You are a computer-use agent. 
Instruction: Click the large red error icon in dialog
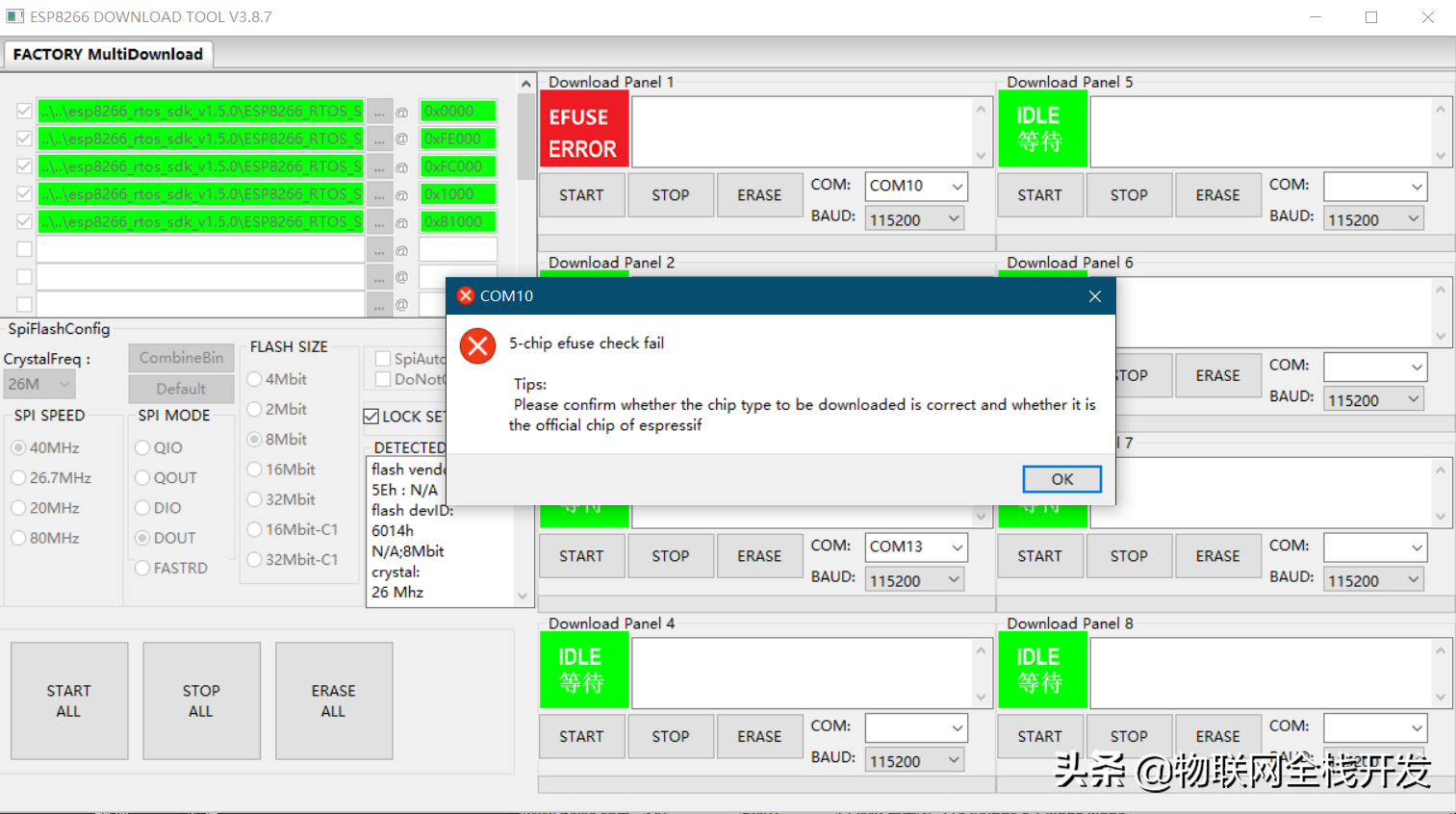pyautogui.click(x=477, y=345)
